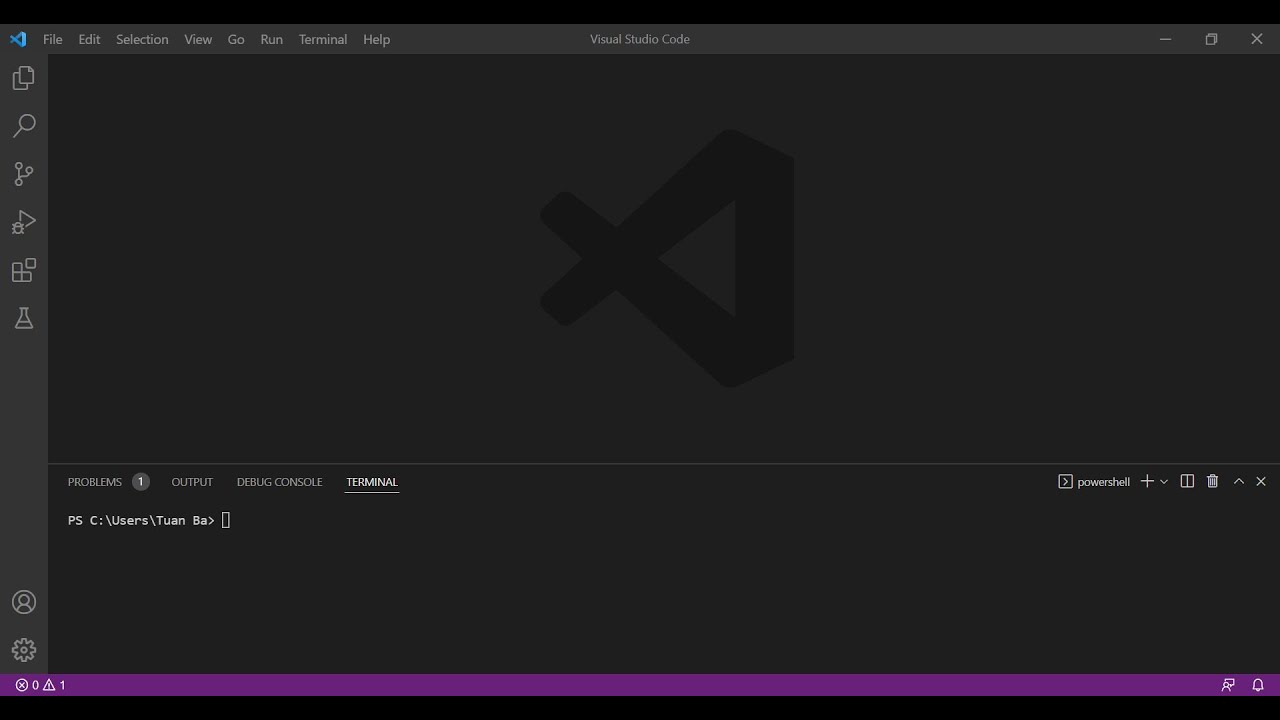1280x720 pixels.
Task: Click the terminal prompt input area
Action: (226, 520)
